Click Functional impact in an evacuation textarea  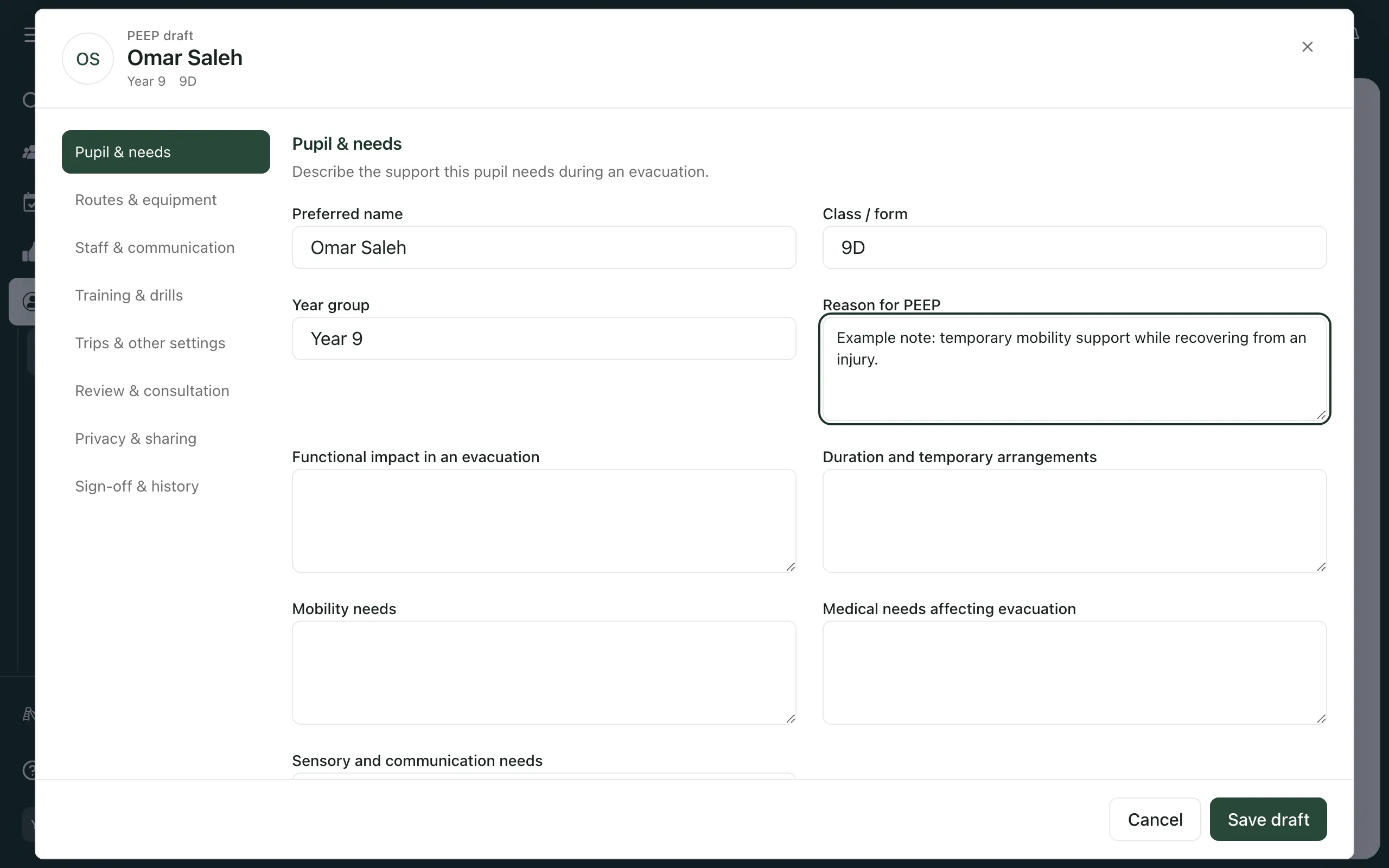tap(544, 521)
